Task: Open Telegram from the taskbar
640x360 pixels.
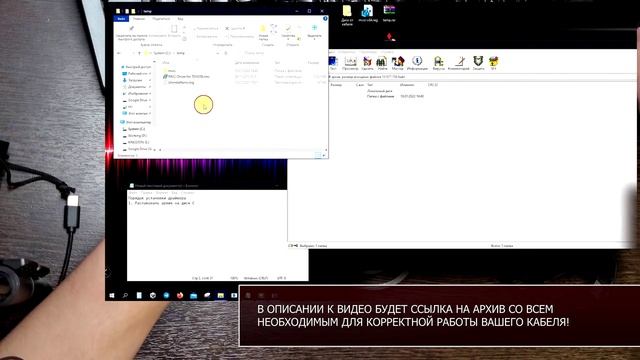Action: coord(167,295)
